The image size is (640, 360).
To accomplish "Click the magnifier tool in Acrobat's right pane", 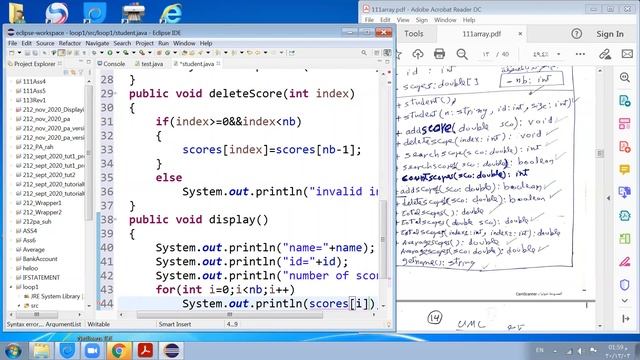I will (x=624, y=78).
